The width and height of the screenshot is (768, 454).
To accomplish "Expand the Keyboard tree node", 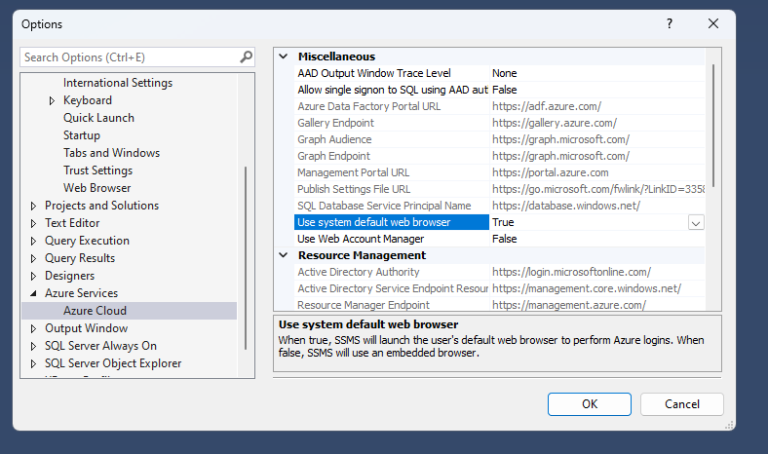I will (52, 101).
